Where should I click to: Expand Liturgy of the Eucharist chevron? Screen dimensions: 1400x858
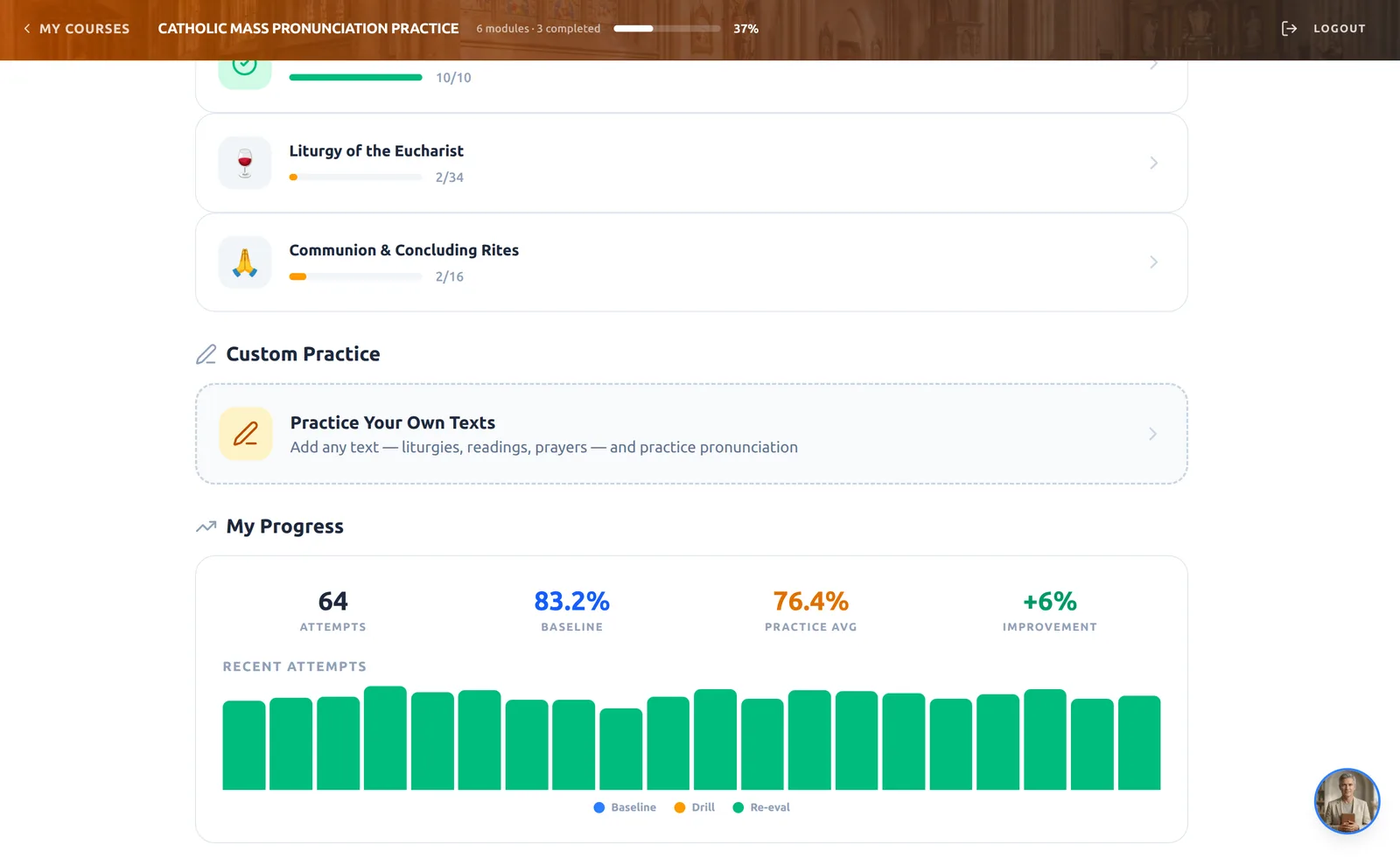[x=1153, y=163]
